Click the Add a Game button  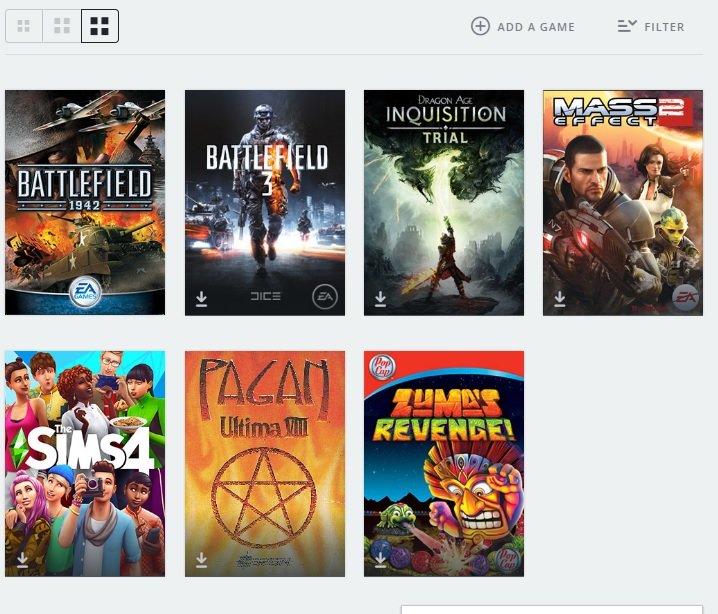[522, 27]
